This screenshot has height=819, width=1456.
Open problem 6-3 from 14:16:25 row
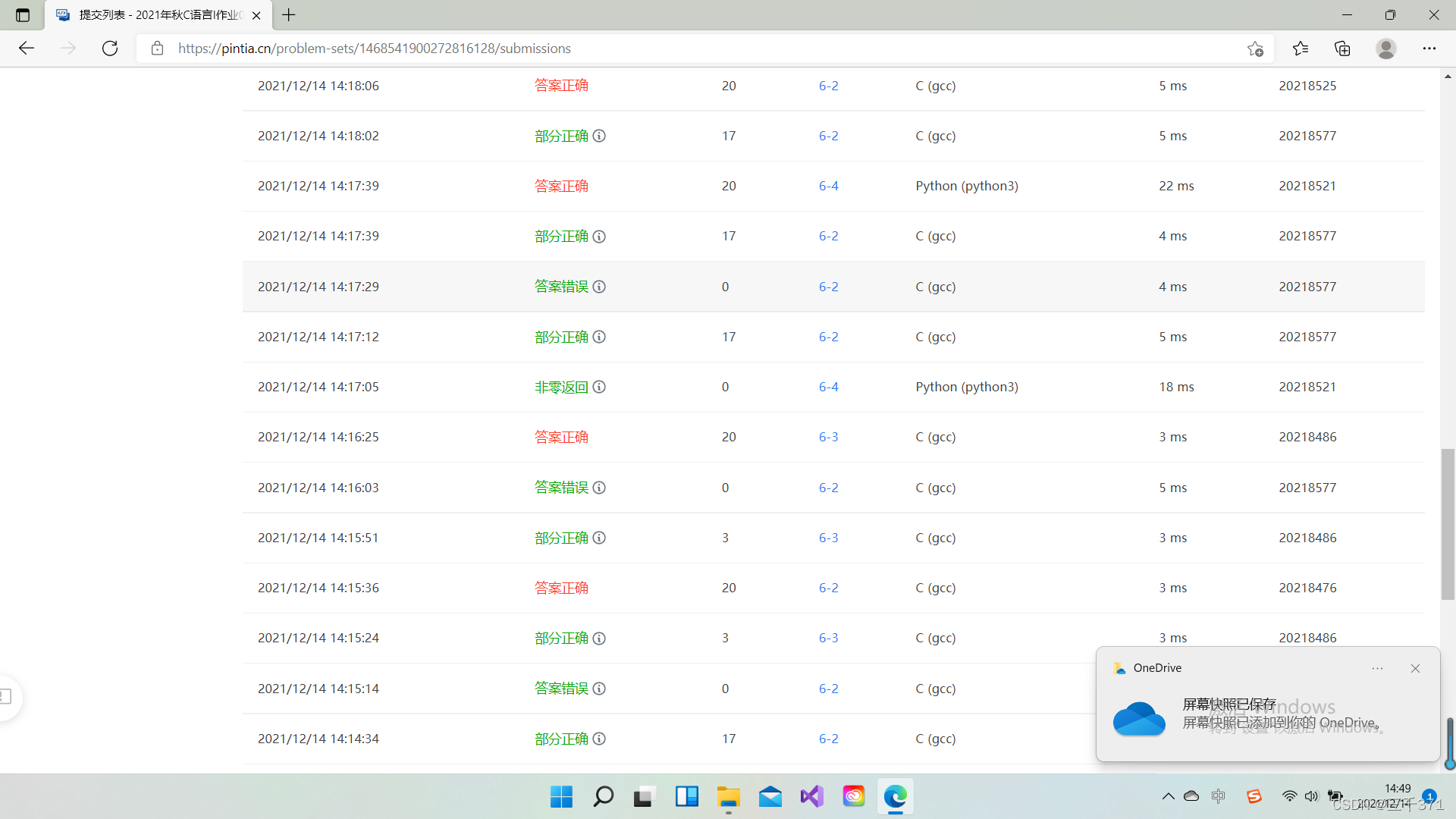(x=828, y=437)
